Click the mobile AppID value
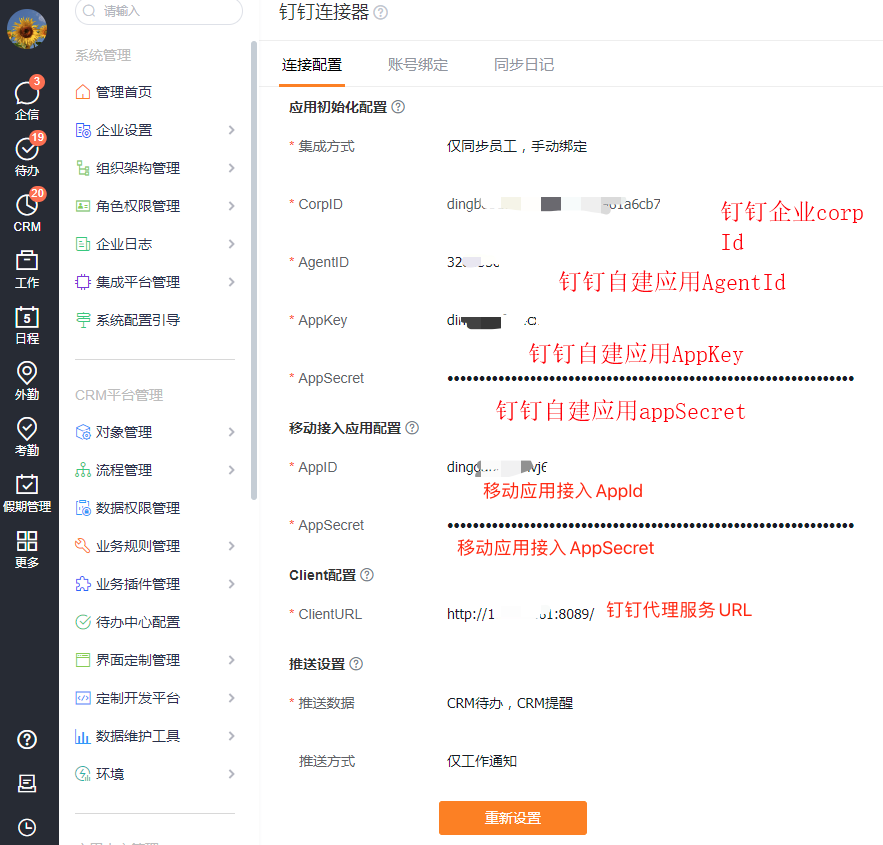Viewport: 883px width, 845px height. (x=497, y=467)
